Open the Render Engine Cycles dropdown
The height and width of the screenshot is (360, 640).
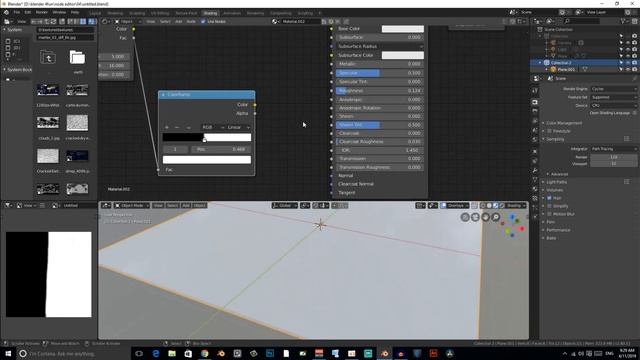point(613,89)
